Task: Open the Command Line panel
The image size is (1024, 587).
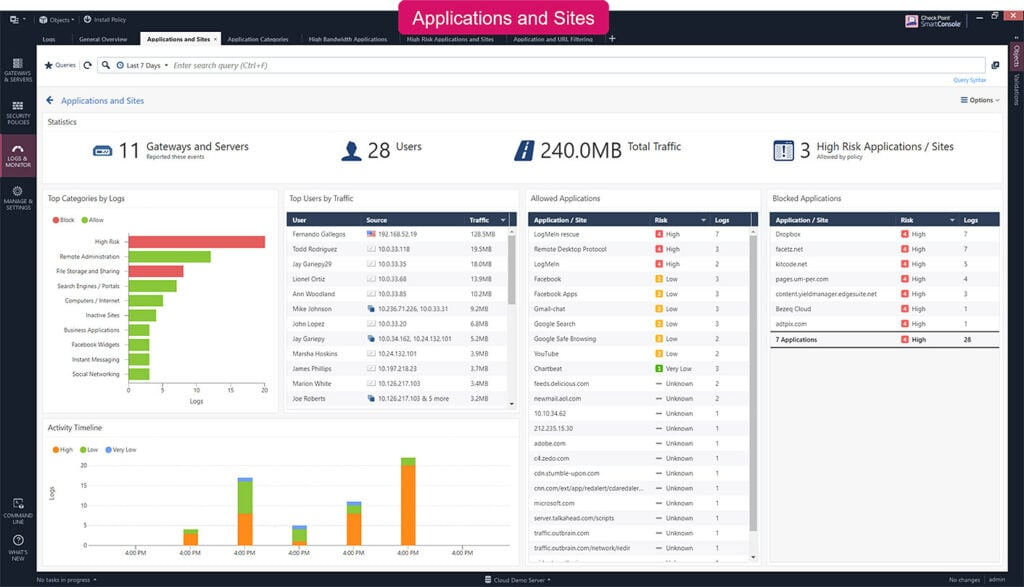Action: tap(16, 512)
